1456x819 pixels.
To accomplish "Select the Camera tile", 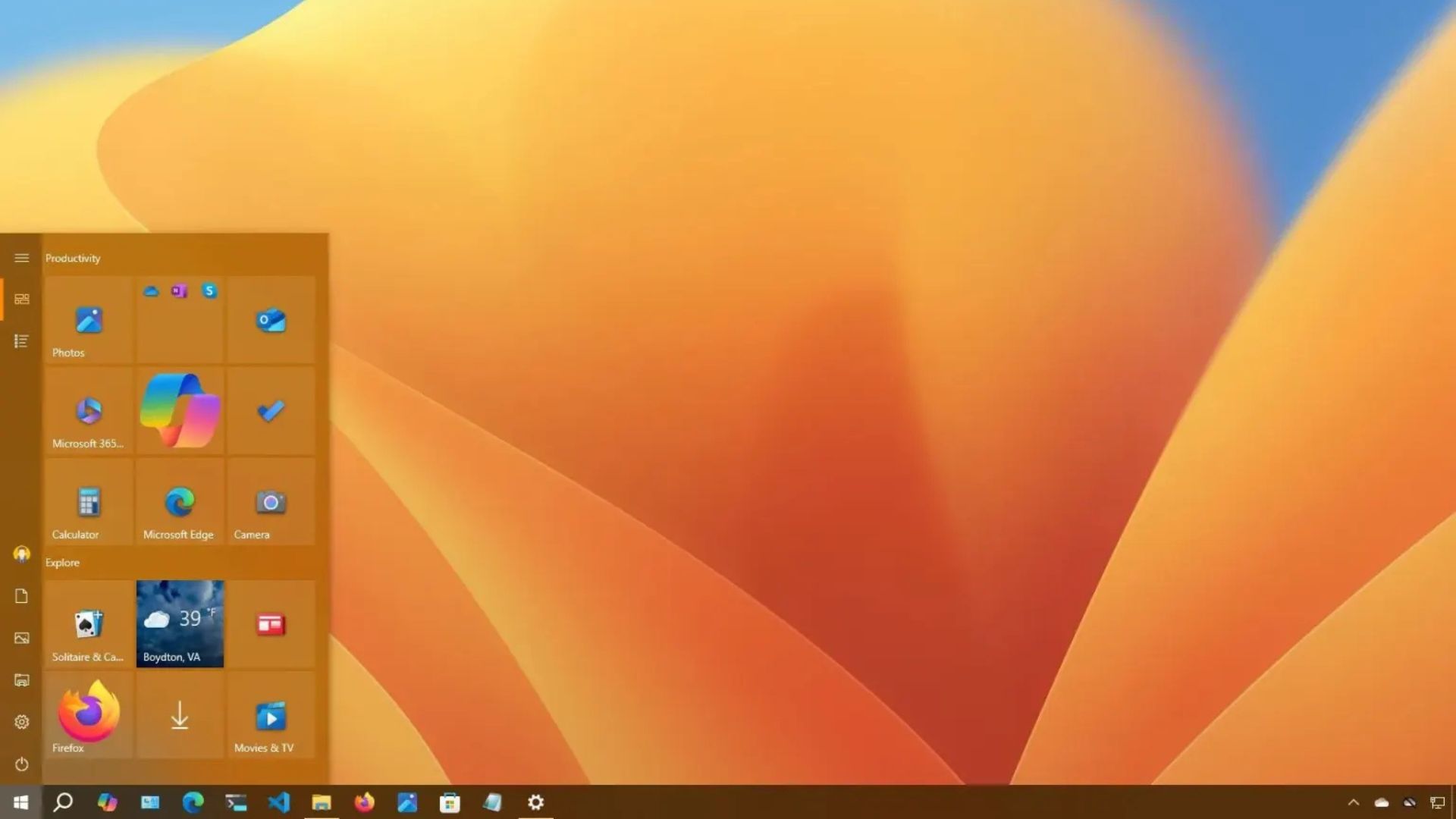I will [x=271, y=503].
